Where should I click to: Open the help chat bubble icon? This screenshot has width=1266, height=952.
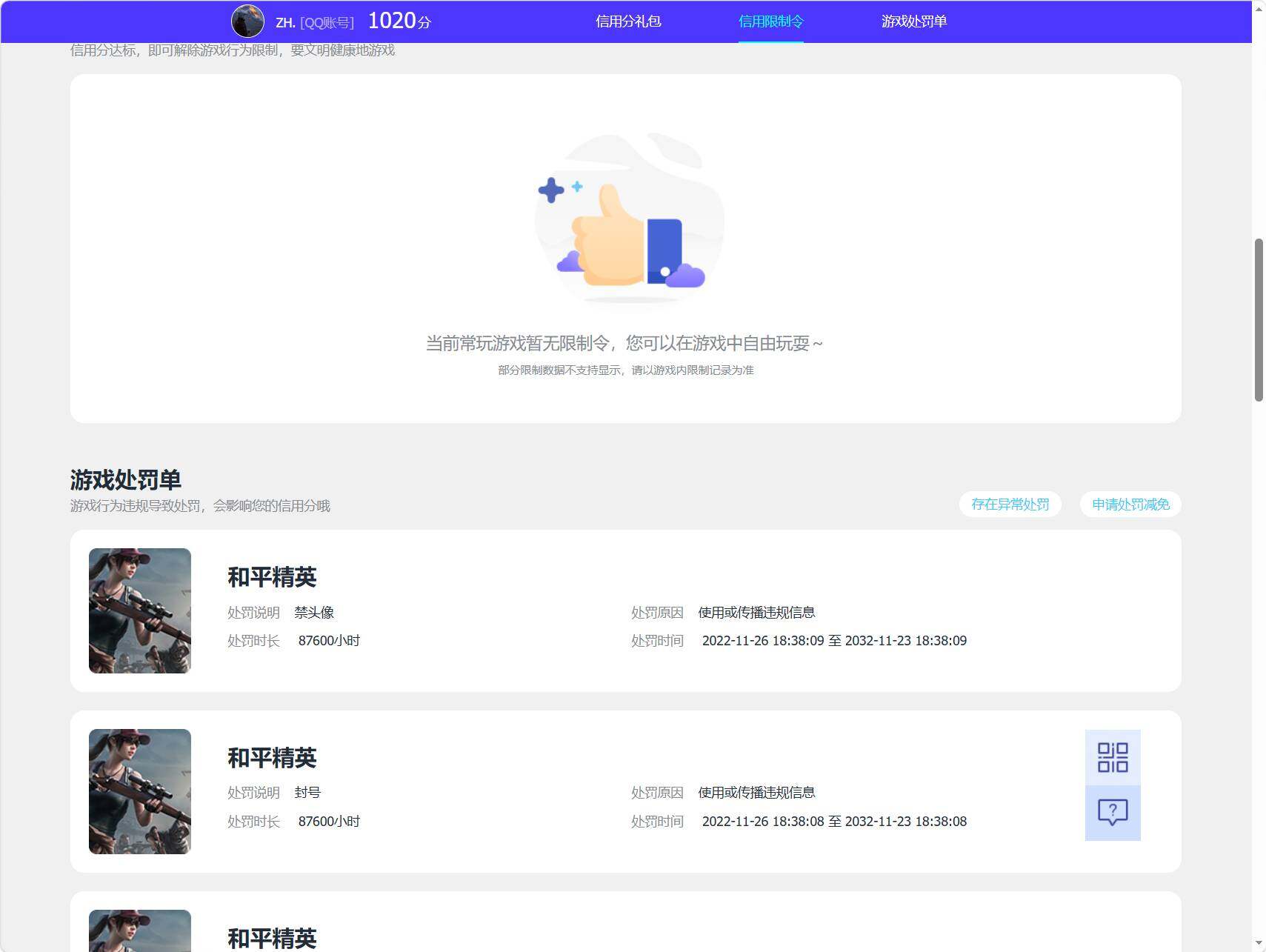point(1112,813)
